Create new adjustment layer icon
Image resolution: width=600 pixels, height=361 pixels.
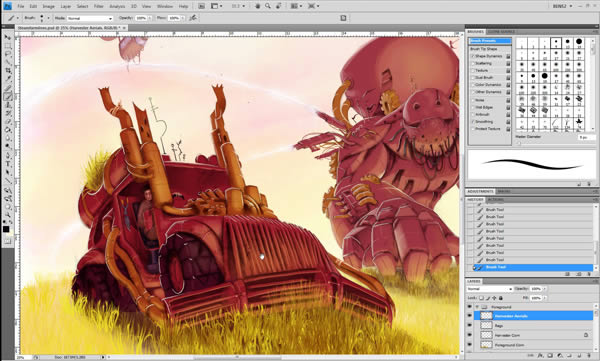point(560,356)
